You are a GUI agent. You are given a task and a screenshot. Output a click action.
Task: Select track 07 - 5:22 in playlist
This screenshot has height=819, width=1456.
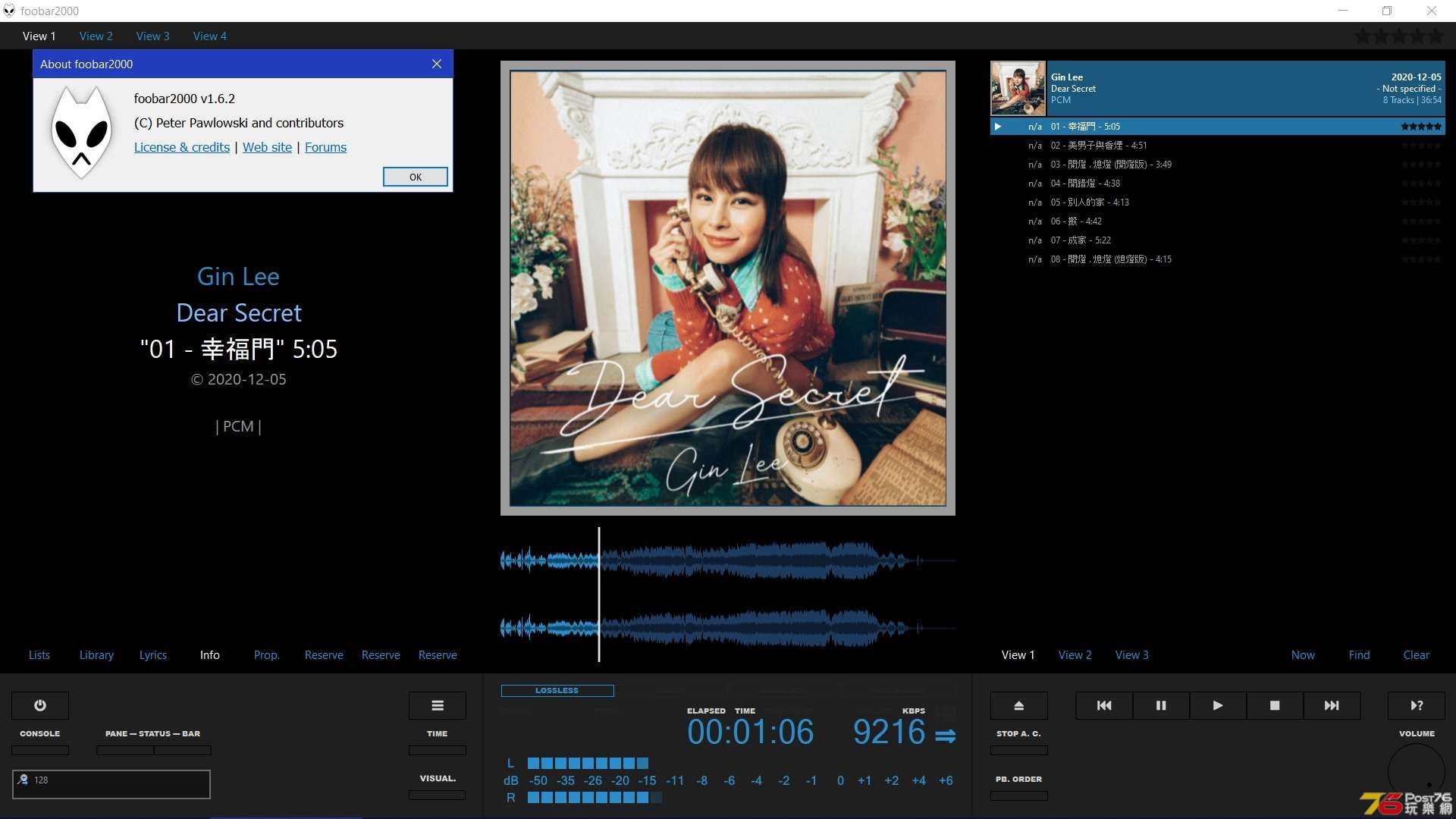[1218, 240]
